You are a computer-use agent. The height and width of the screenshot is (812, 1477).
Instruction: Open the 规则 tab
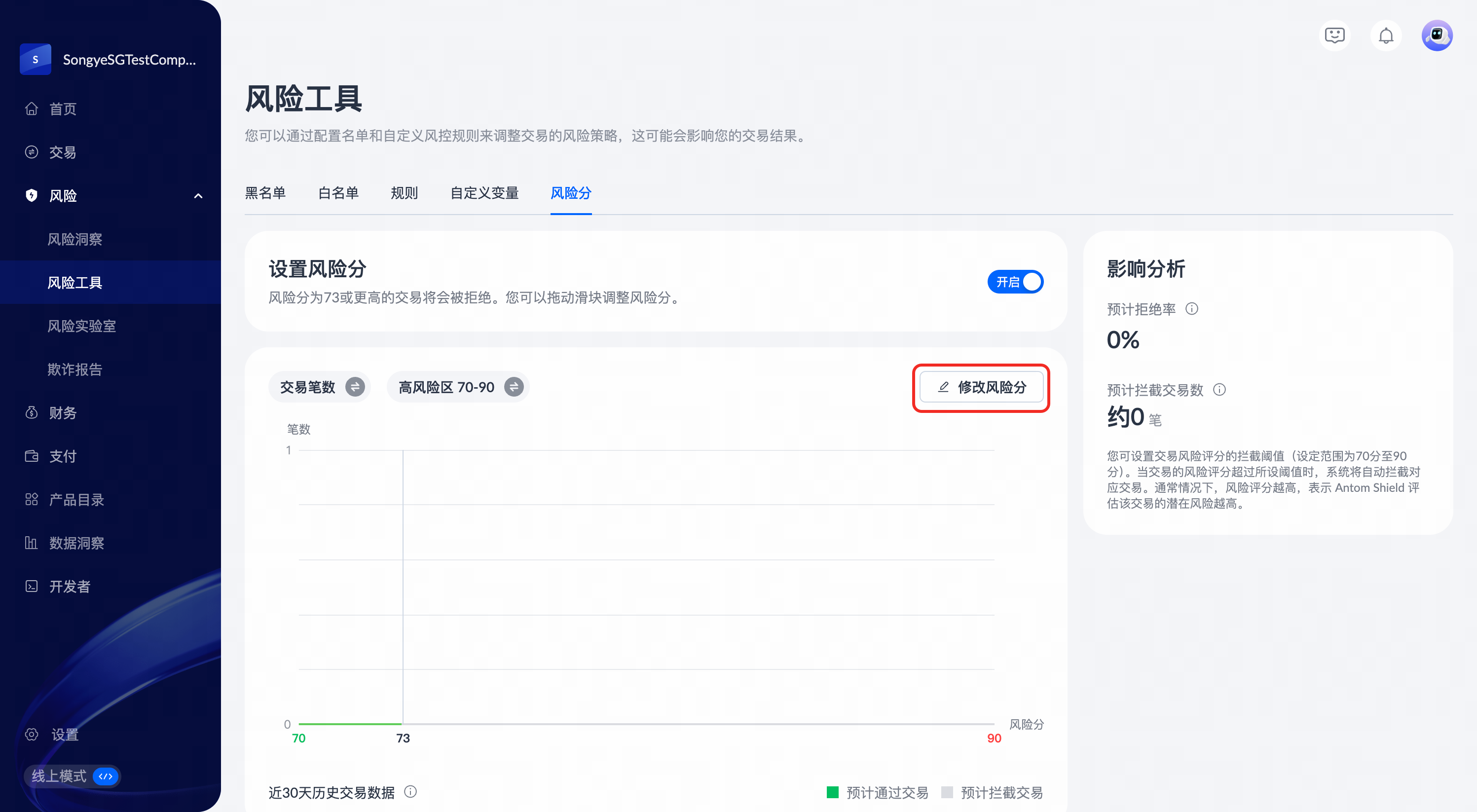tap(404, 193)
